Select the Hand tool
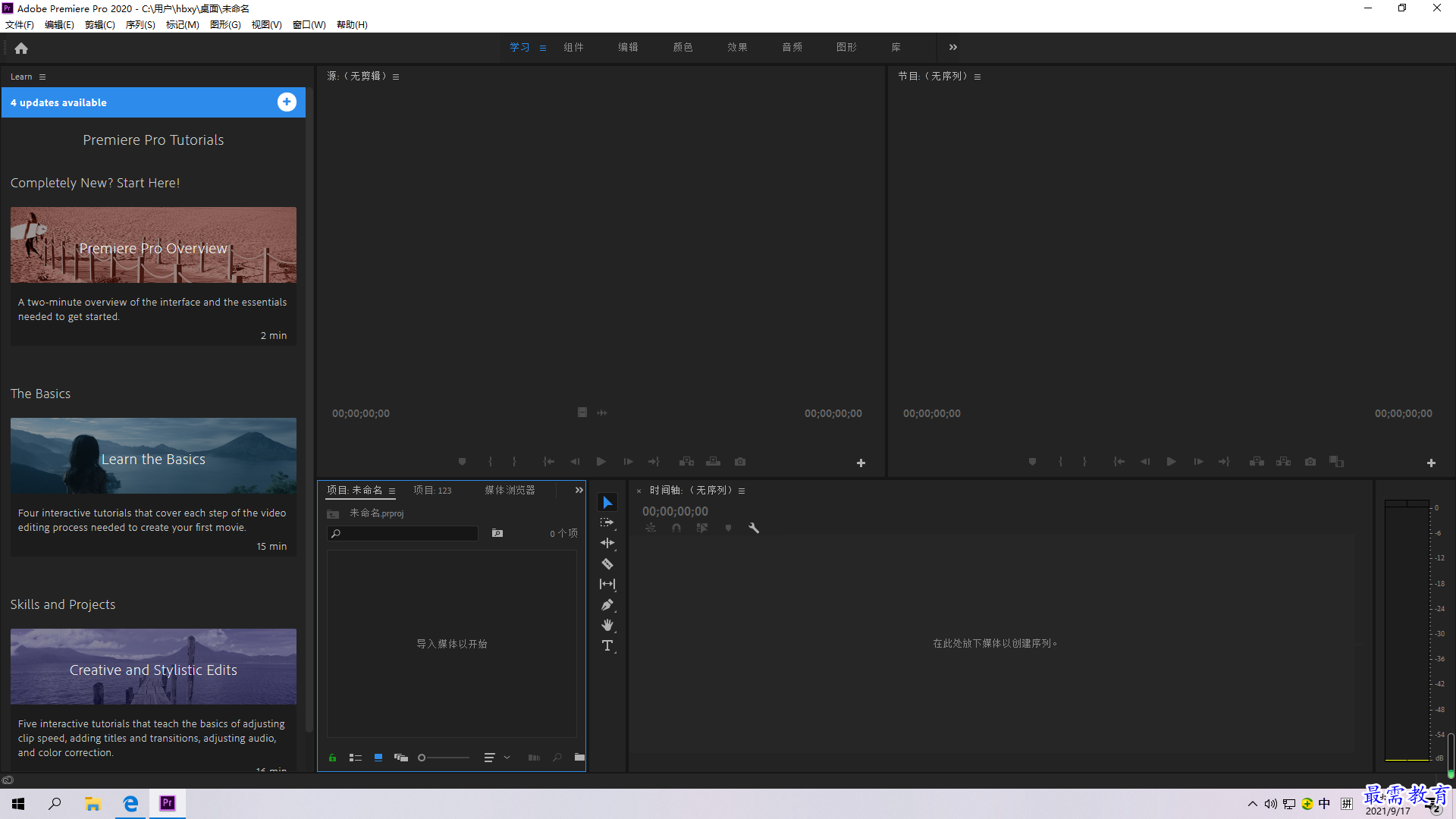 pos(607,625)
